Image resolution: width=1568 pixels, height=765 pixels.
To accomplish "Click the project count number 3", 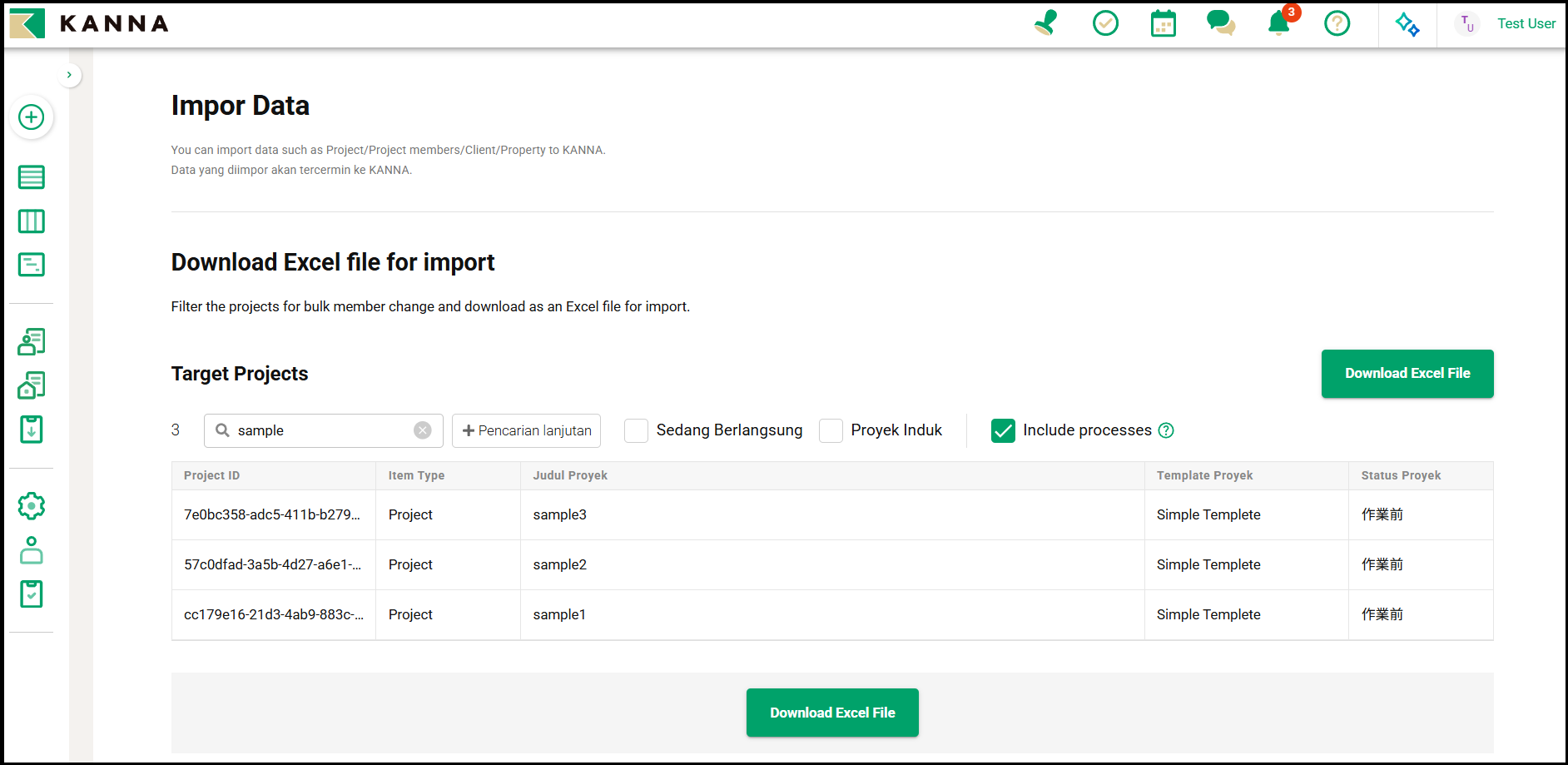I will point(176,430).
